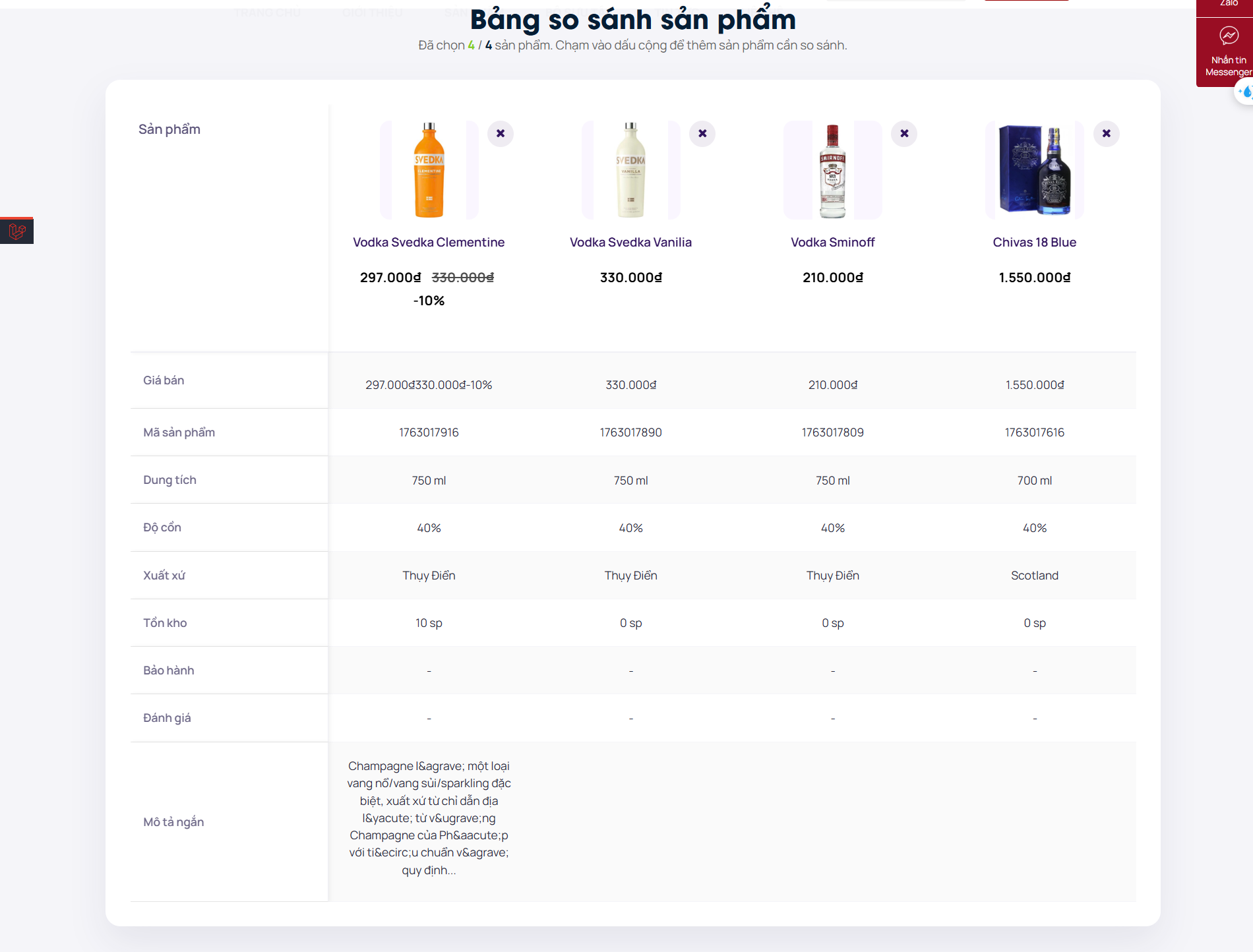Click the -10% discount label under Clementine
Screen dimensions: 1253x952
(x=429, y=301)
